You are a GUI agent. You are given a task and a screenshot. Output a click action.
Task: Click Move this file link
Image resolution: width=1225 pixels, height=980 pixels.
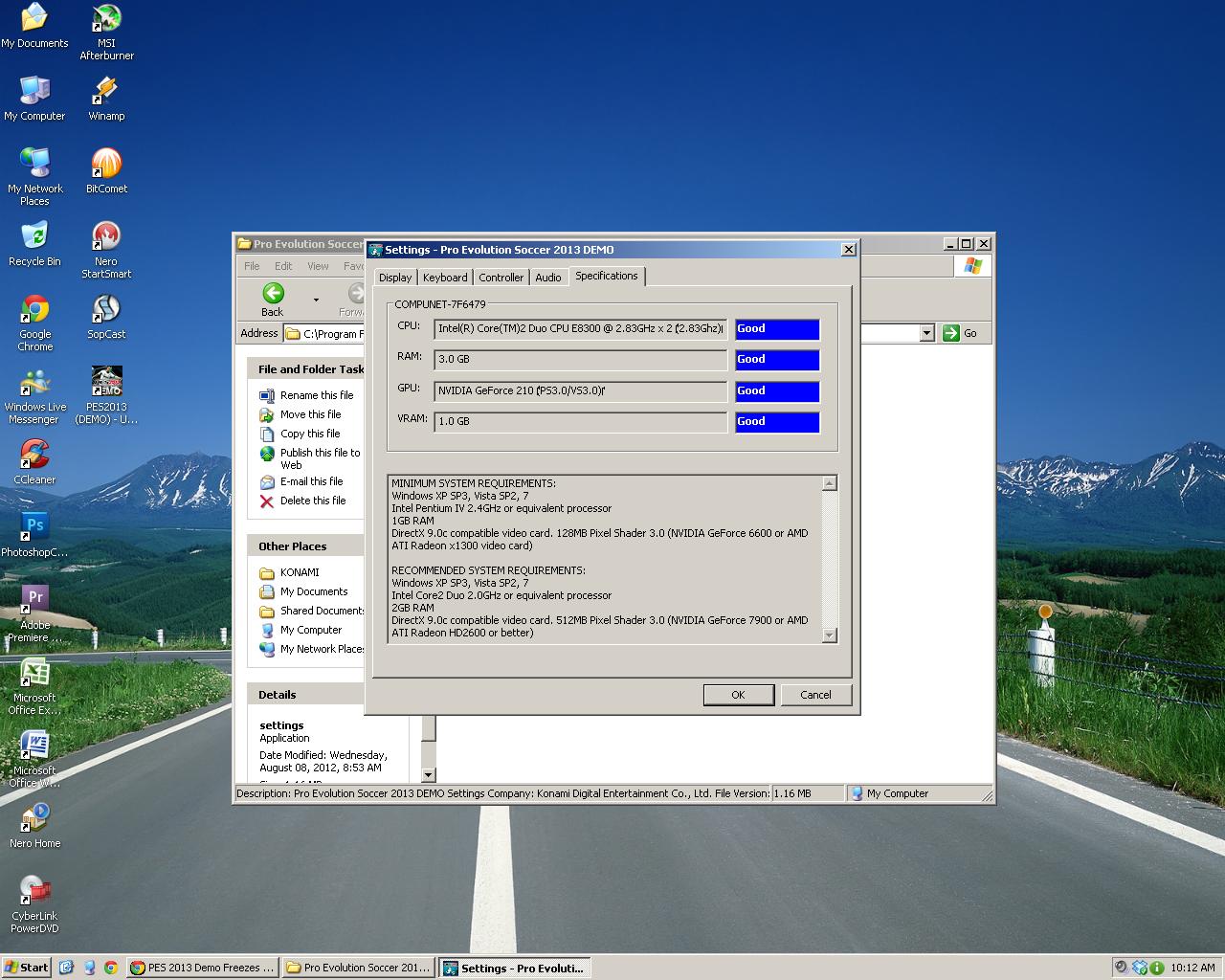[x=311, y=414]
